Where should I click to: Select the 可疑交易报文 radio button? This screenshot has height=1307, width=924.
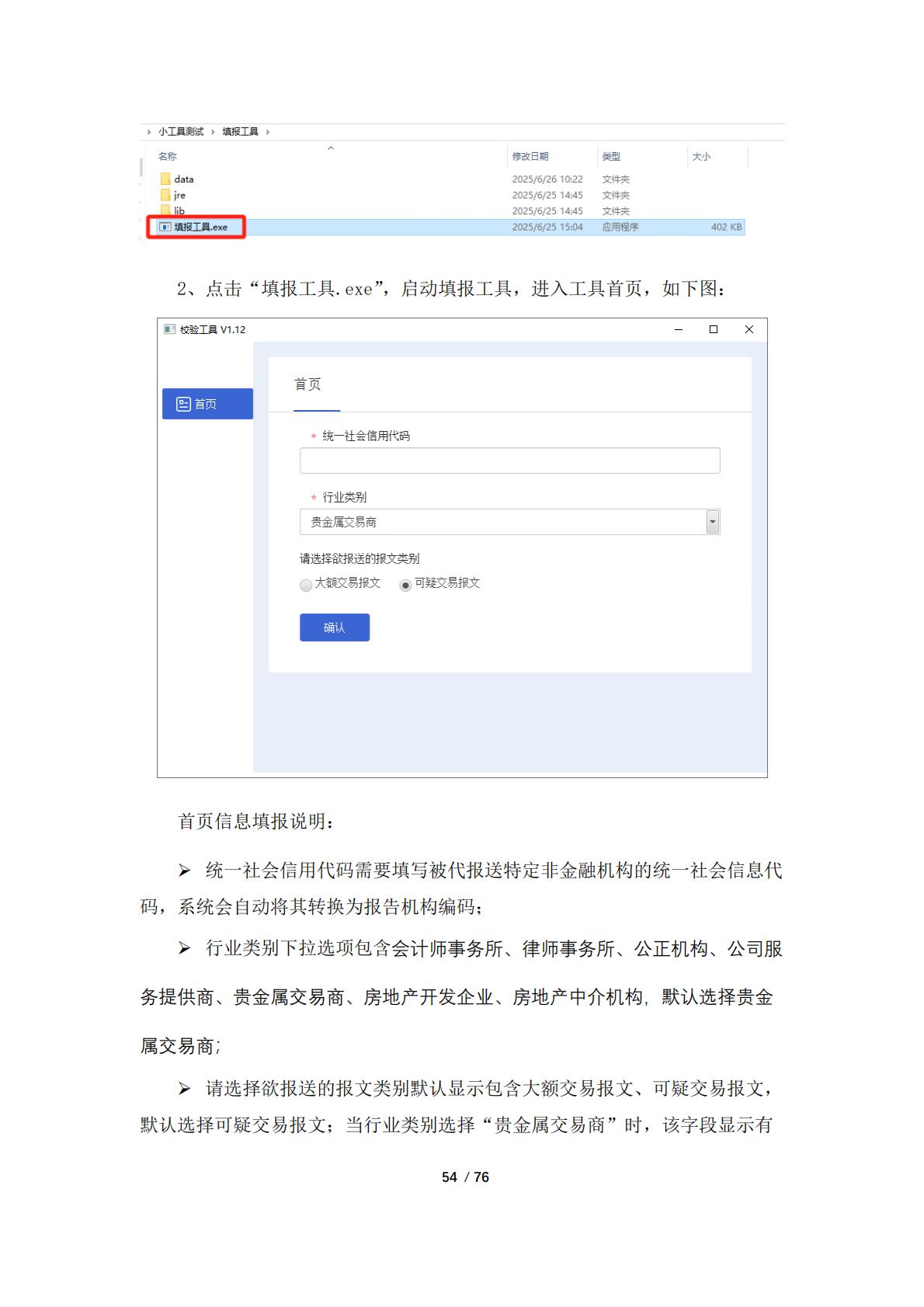click(405, 585)
